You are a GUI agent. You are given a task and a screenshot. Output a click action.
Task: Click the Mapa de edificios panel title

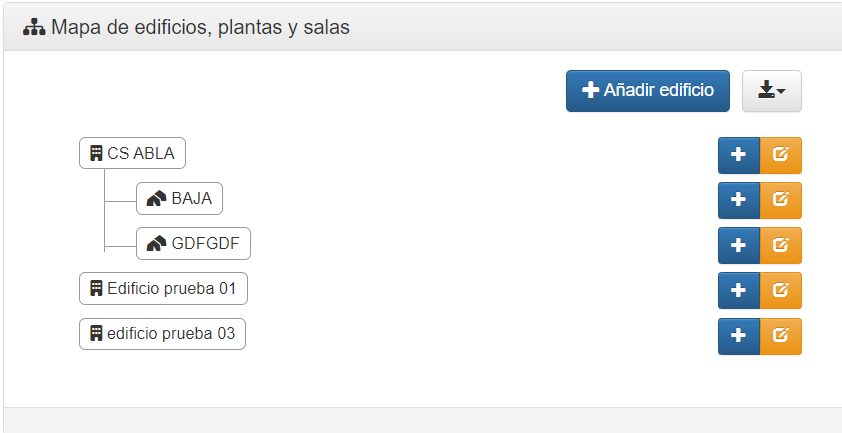pyautogui.click(x=200, y=27)
